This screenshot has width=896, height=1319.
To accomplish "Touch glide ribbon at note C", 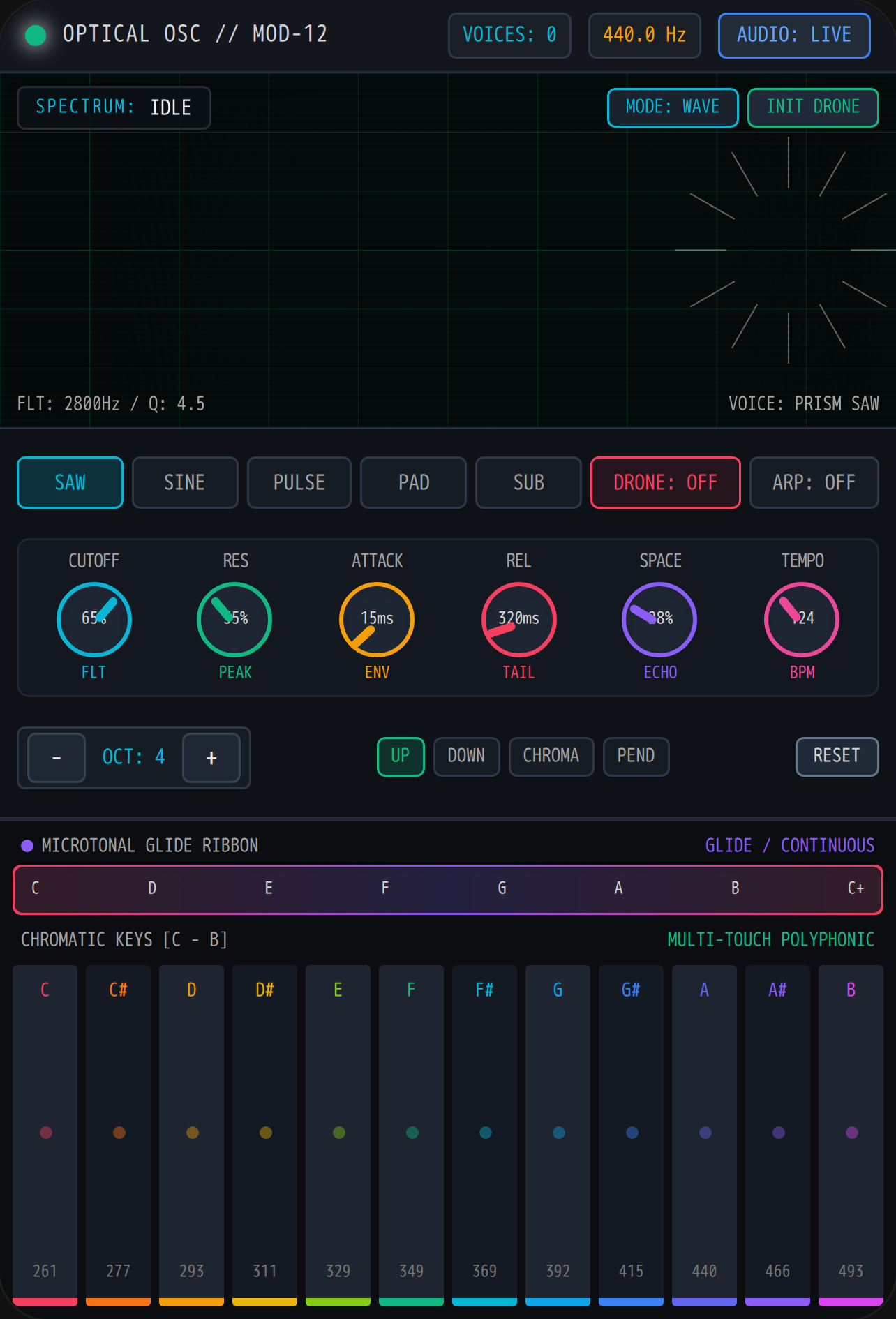I will point(36,888).
